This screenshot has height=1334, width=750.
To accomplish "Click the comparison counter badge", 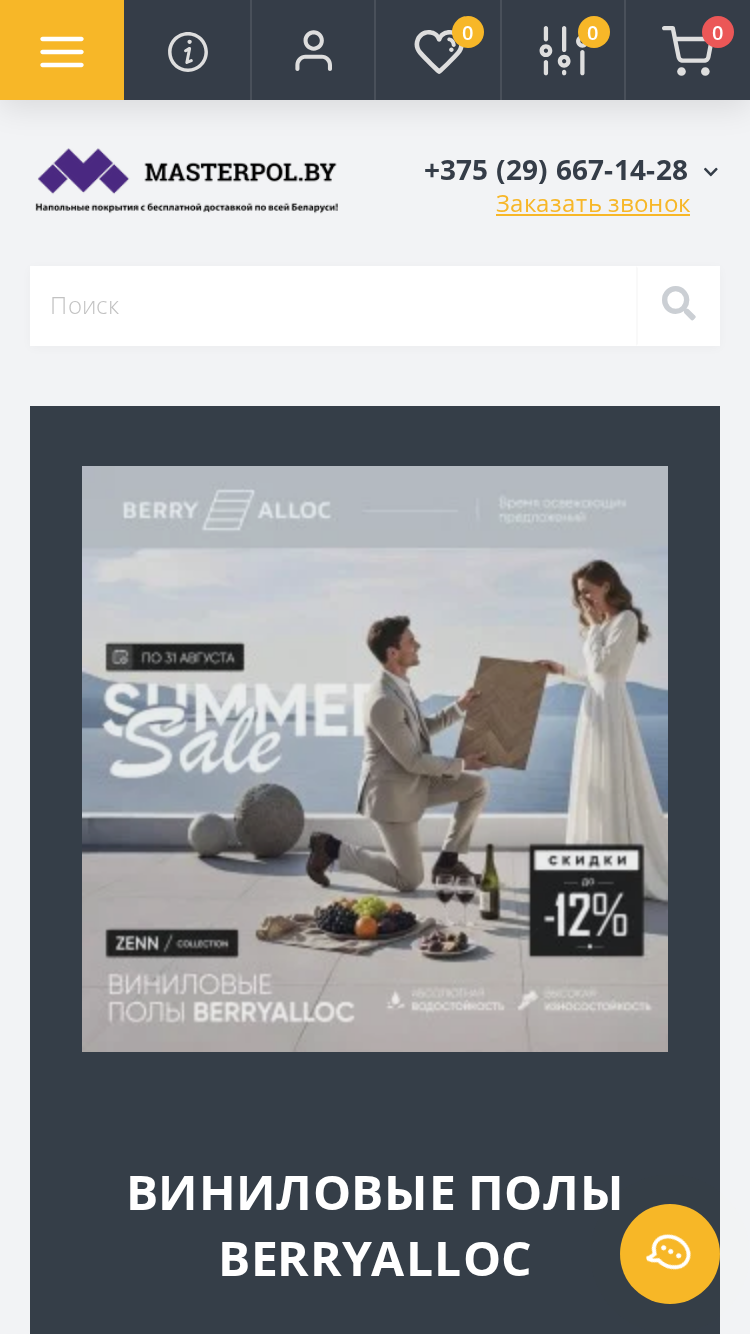I will (593, 33).
